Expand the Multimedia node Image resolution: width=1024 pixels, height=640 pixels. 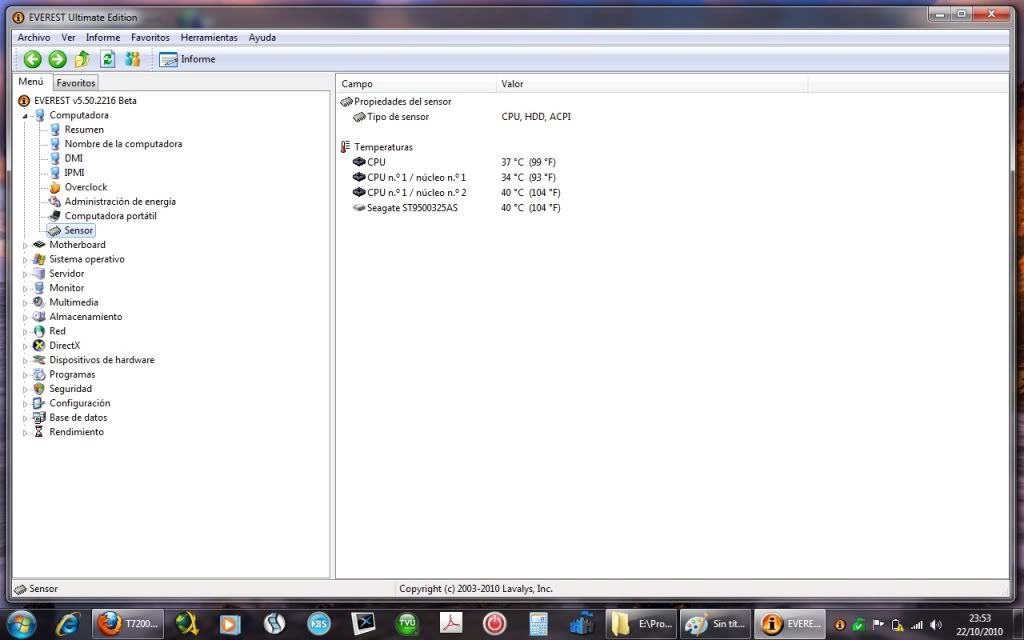click(x=25, y=303)
